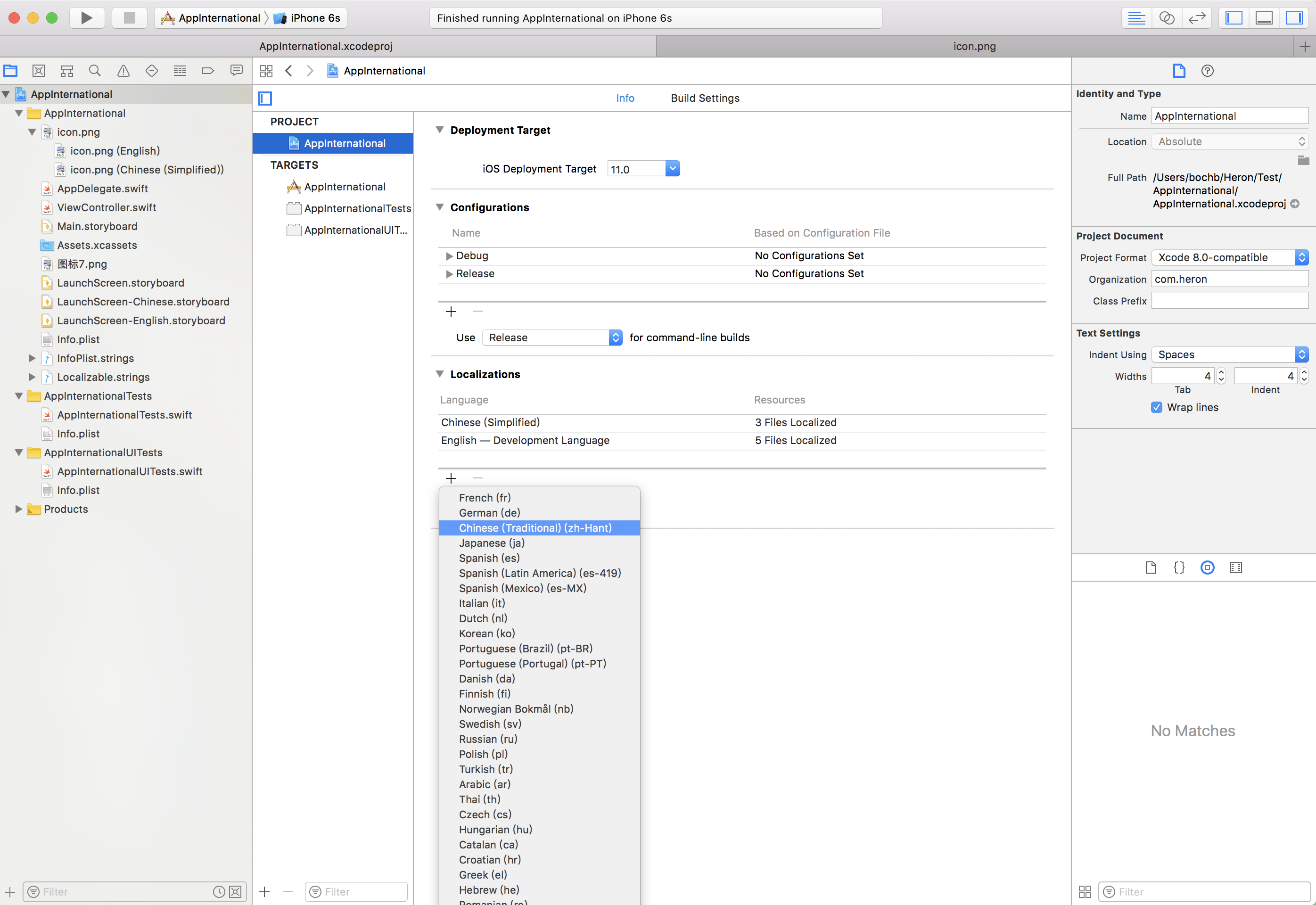Image resolution: width=1316 pixels, height=905 pixels.
Task: Choose Korean (ko) localization
Action: tap(539, 633)
